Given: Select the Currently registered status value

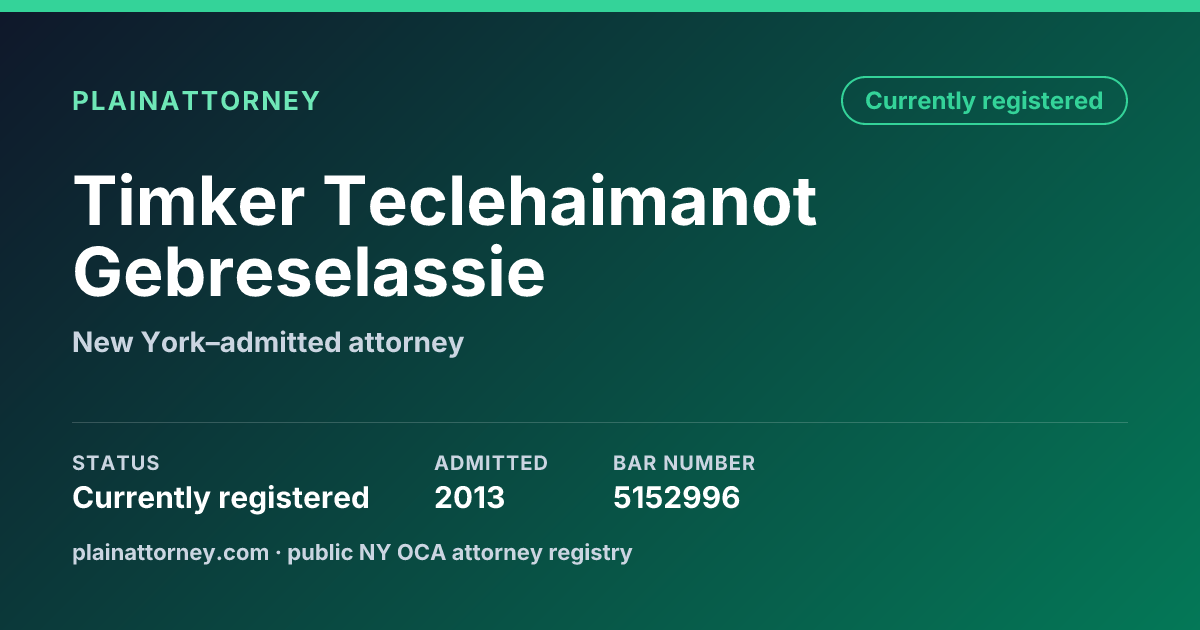Looking at the screenshot, I should click(x=221, y=498).
